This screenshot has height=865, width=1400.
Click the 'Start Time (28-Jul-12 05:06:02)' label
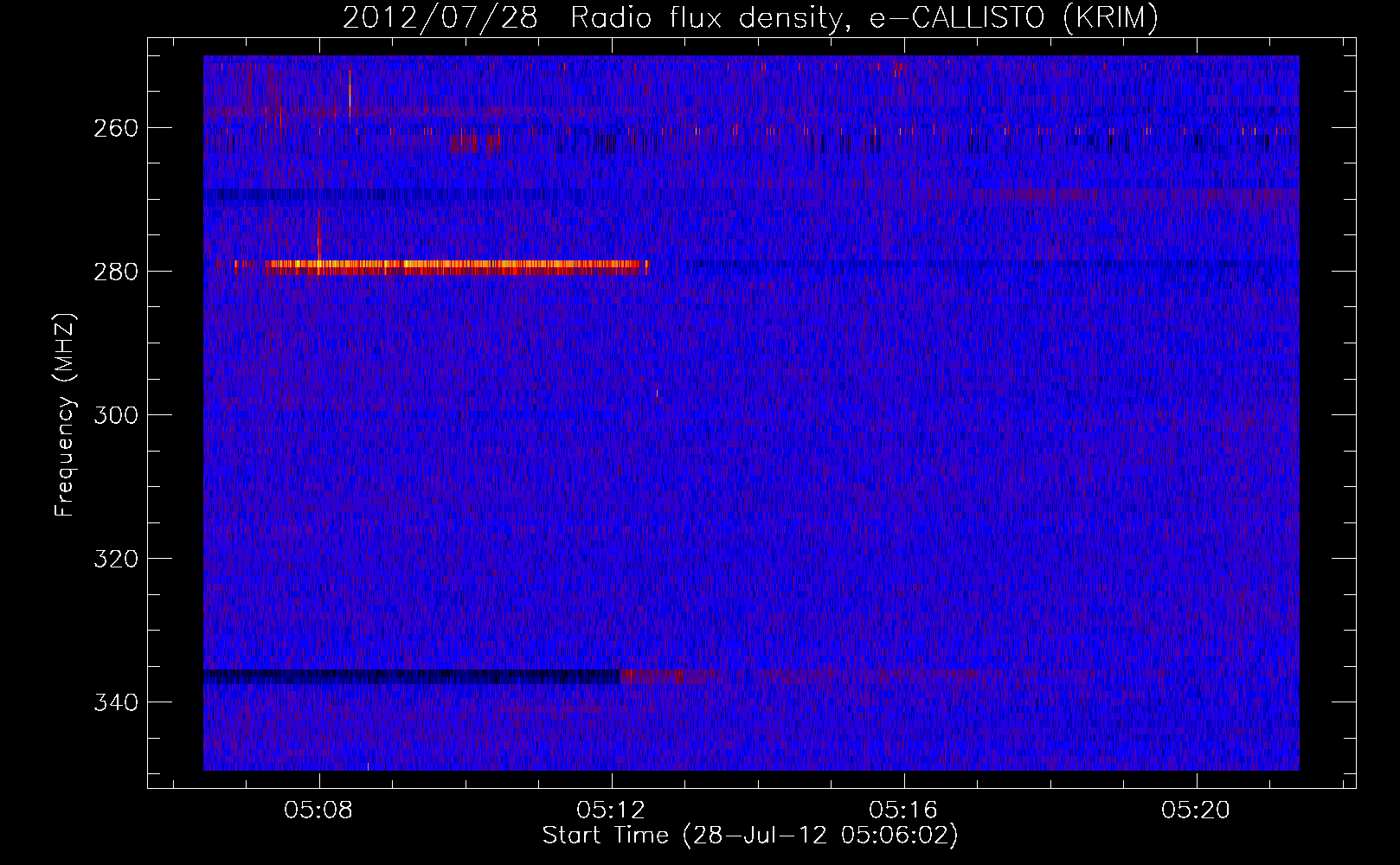click(x=750, y=836)
